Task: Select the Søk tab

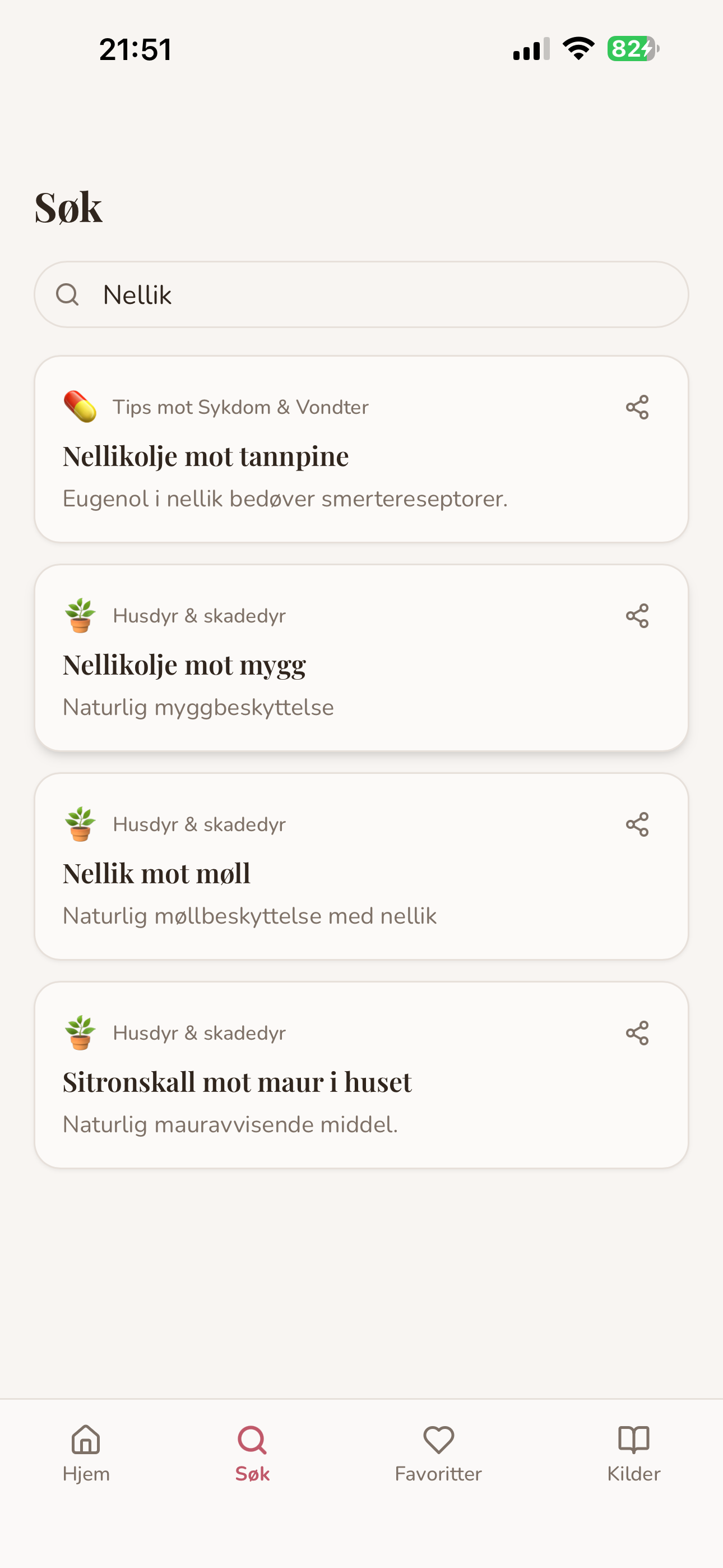Action: [x=252, y=1454]
